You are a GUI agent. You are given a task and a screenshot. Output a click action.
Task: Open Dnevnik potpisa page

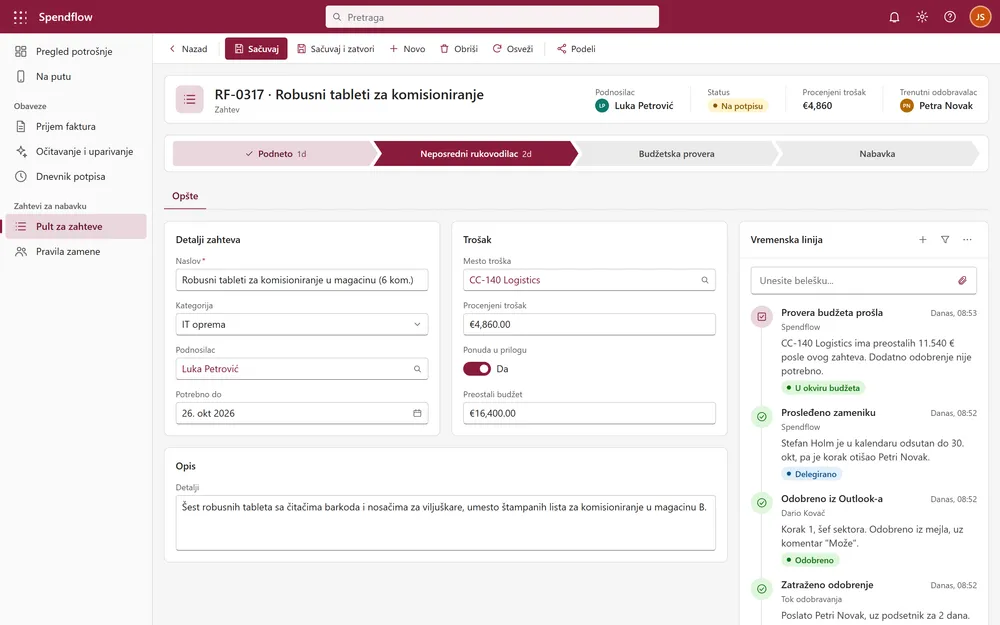coord(76,177)
